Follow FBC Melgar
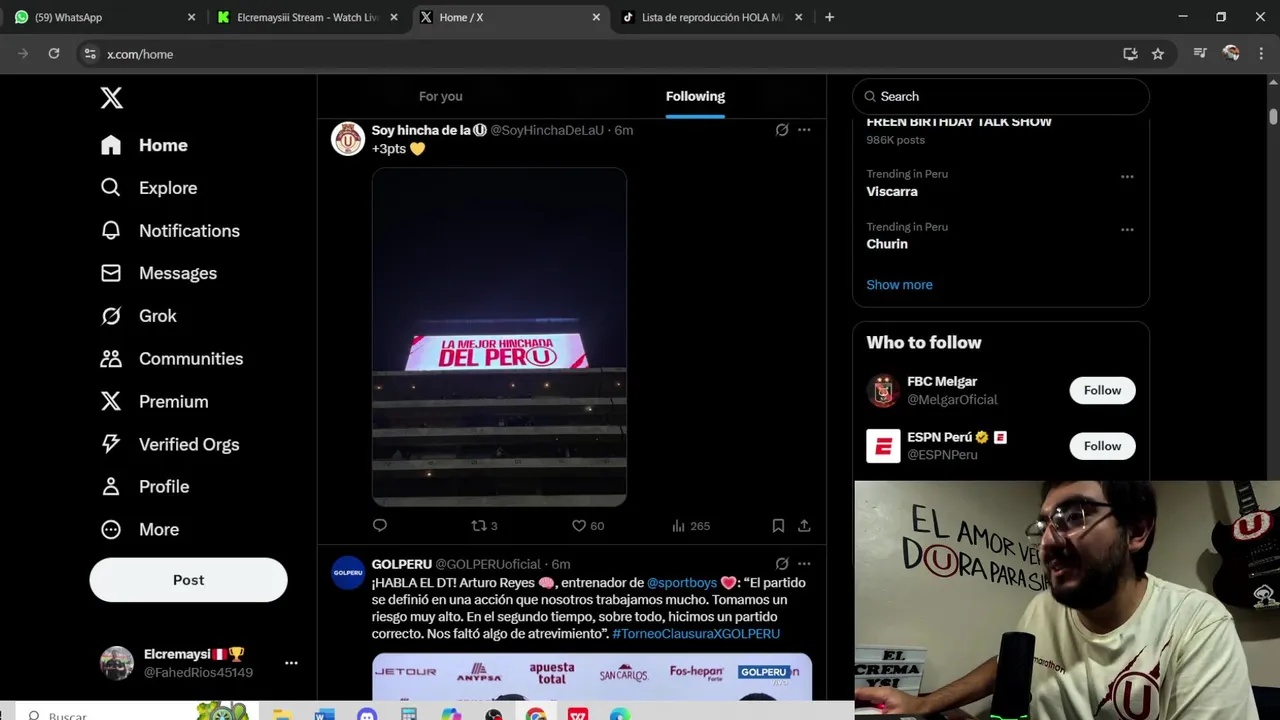Screen dimensions: 1280x720 point(1102,390)
